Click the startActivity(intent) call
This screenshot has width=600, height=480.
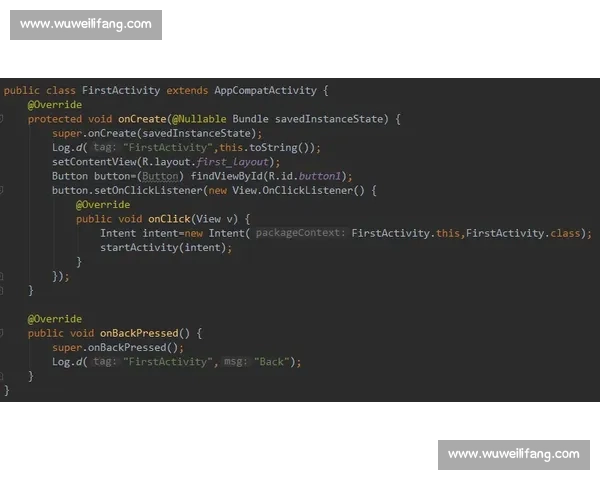164,248
